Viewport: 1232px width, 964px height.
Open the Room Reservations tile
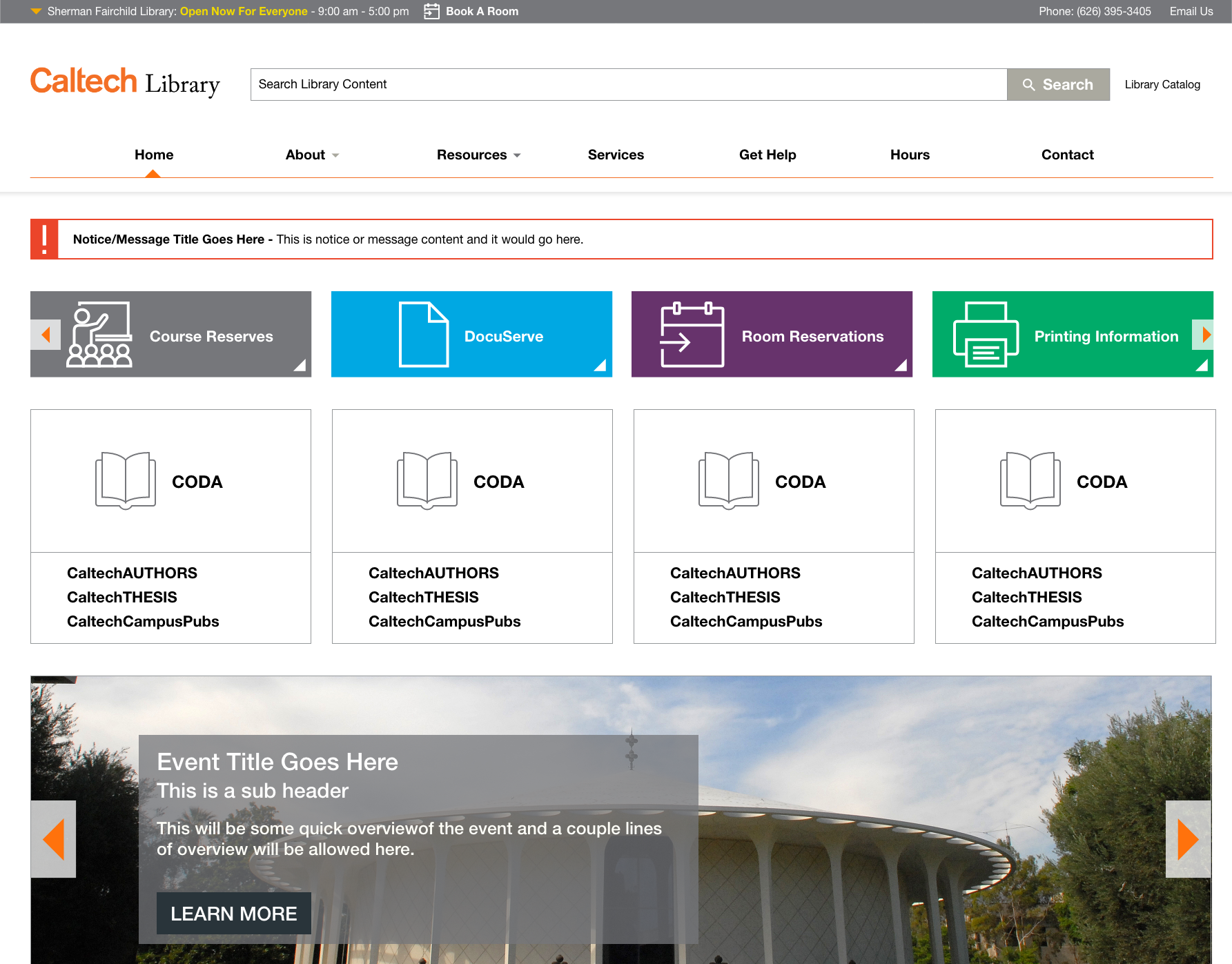tap(772, 334)
